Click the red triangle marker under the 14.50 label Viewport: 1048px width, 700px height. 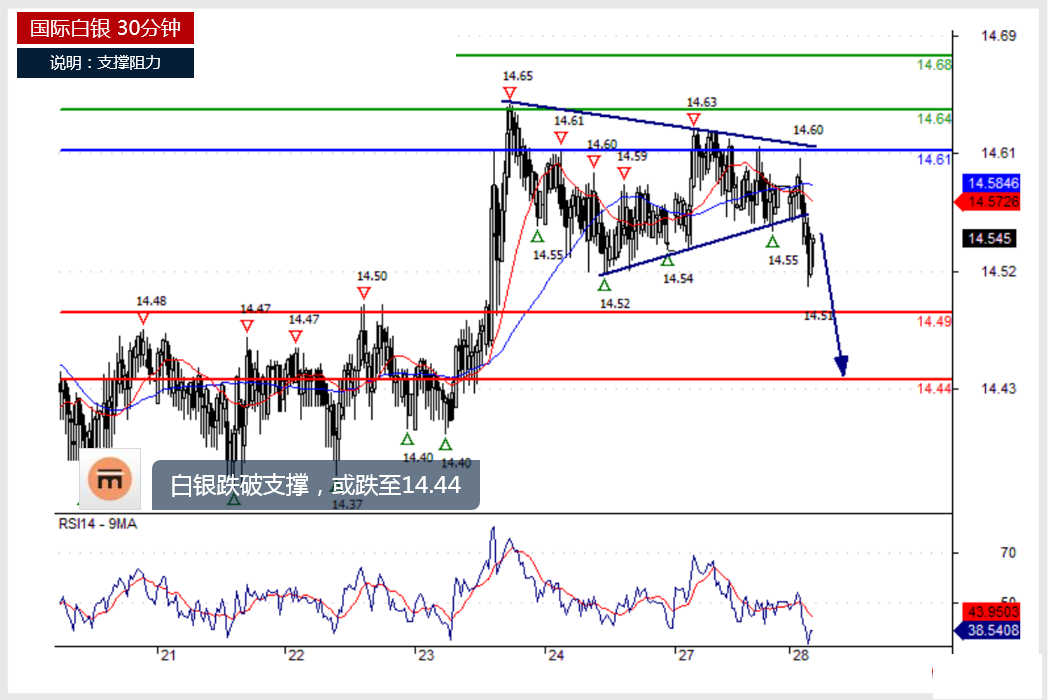pos(364,293)
